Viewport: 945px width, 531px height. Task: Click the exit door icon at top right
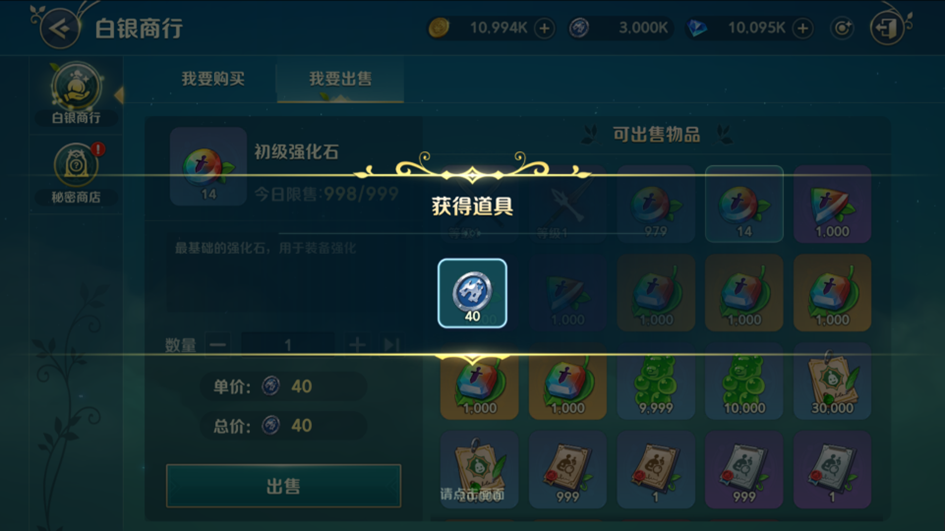(887, 28)
